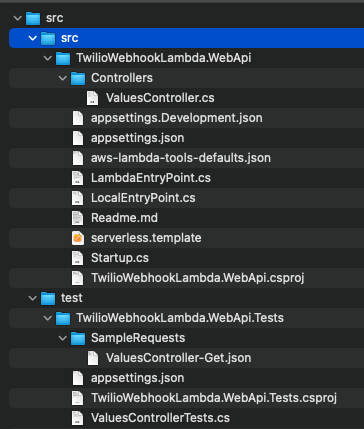Screen dimensions: 364x429
Task: Collapse TwilioWebhookLambda.WebApi folder chevron
Action: pos(48,58)
